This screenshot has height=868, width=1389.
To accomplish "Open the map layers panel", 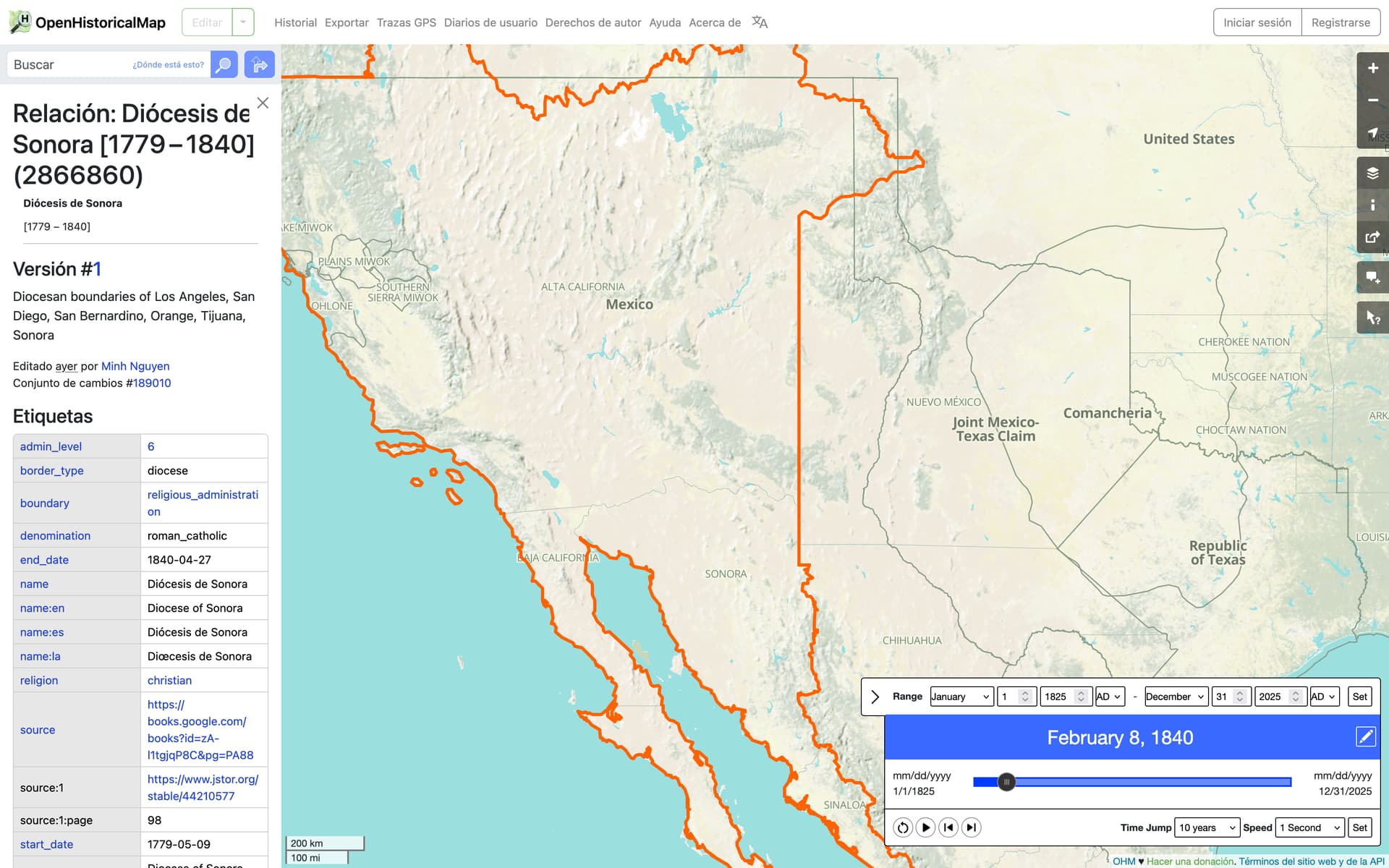I will [1372, 174].
